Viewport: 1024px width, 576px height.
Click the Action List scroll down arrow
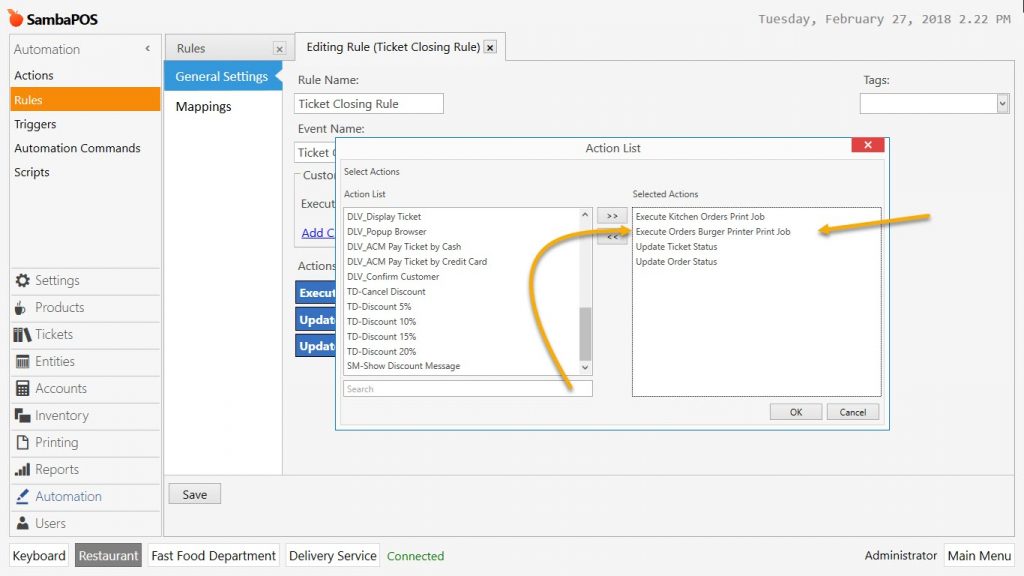(584, 367)
